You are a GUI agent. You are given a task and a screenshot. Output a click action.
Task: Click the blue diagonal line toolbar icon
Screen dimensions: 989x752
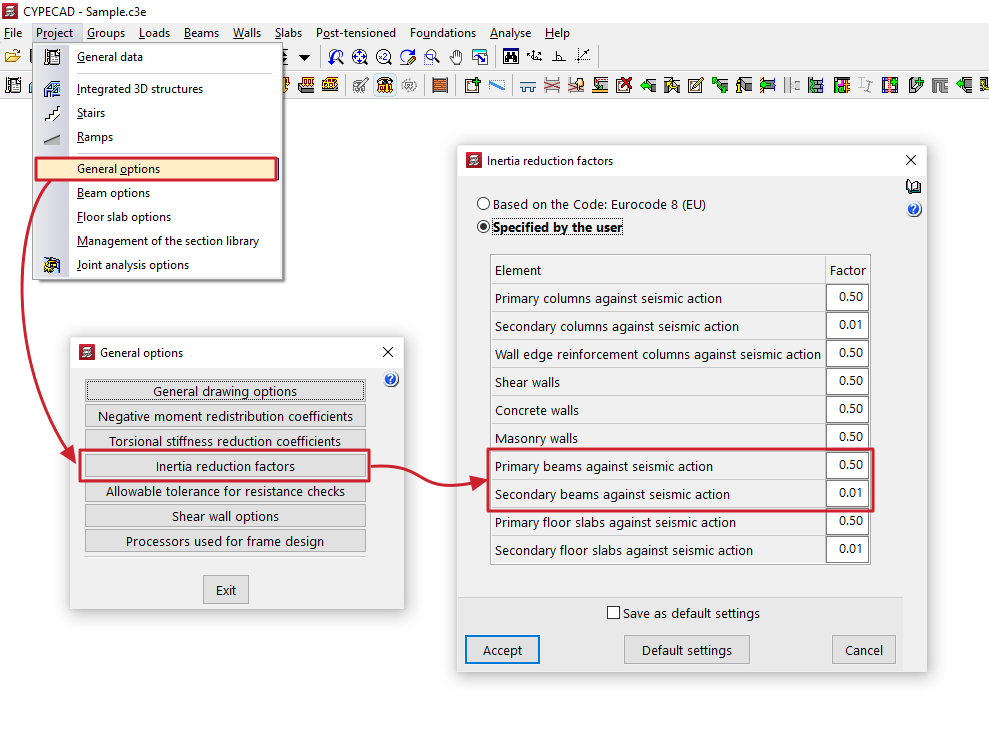496,85
